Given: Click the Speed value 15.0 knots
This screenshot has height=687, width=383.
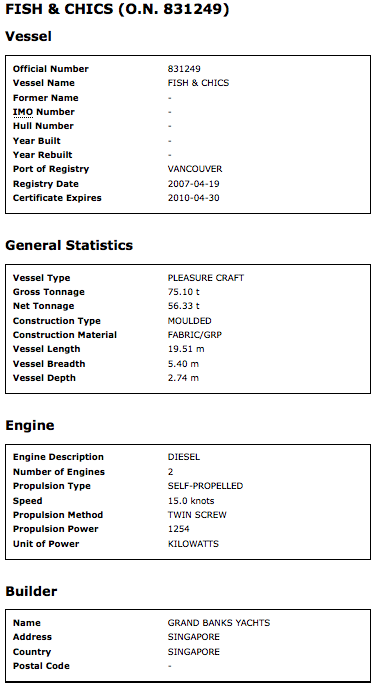Looking at the screenshot, I should 191,501.
